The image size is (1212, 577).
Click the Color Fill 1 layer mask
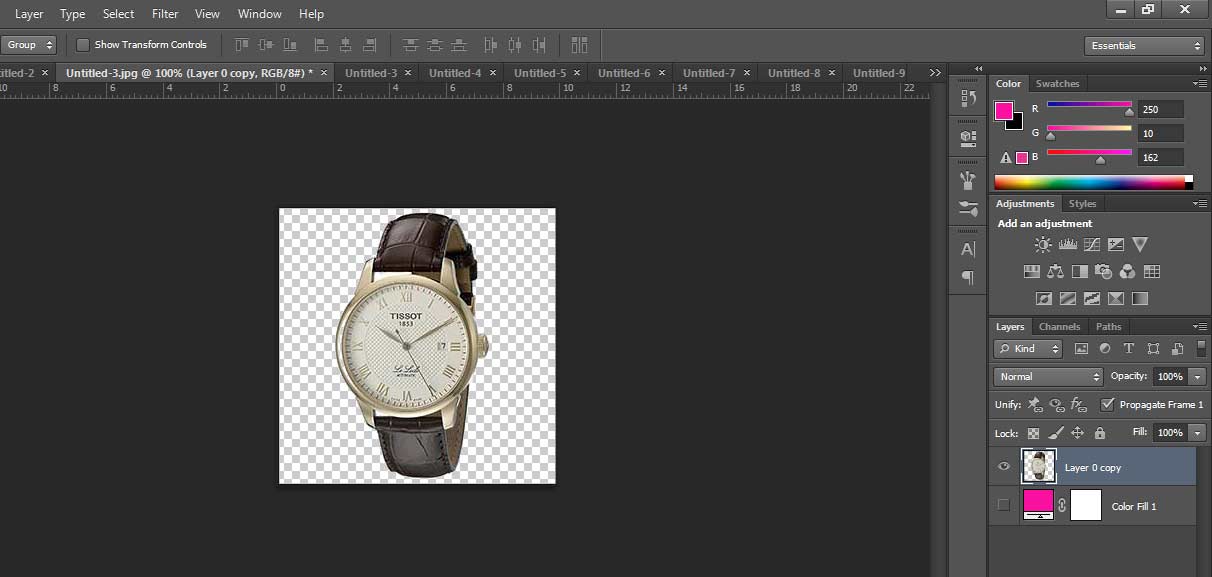tap(1086, 506)
